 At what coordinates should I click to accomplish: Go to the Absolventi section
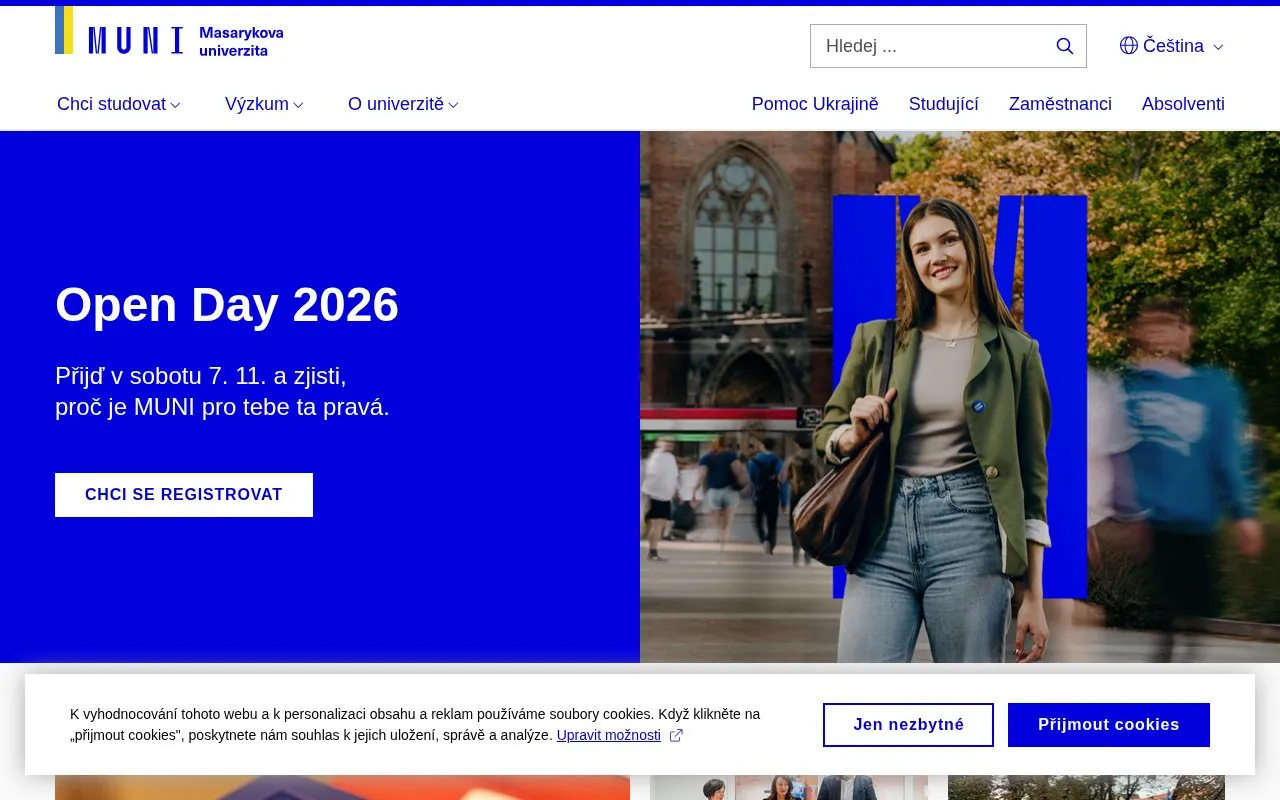pyautogui.click(x=1183, y=104)
